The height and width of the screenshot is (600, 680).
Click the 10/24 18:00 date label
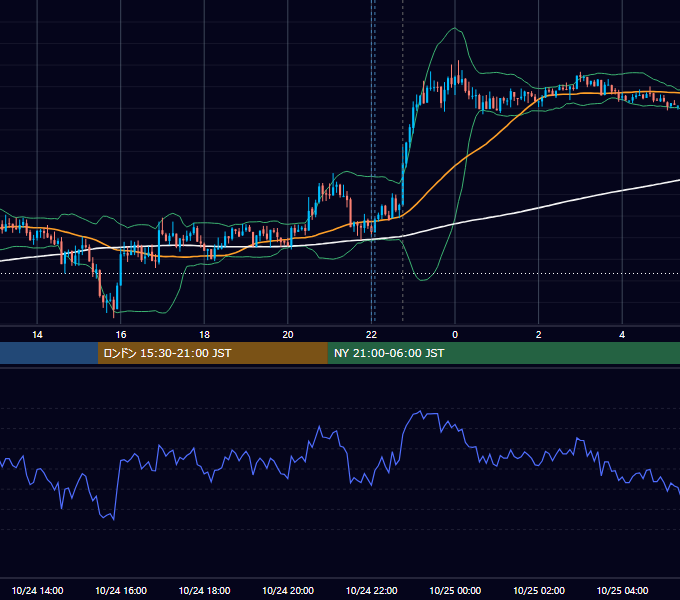pos(204,590)
